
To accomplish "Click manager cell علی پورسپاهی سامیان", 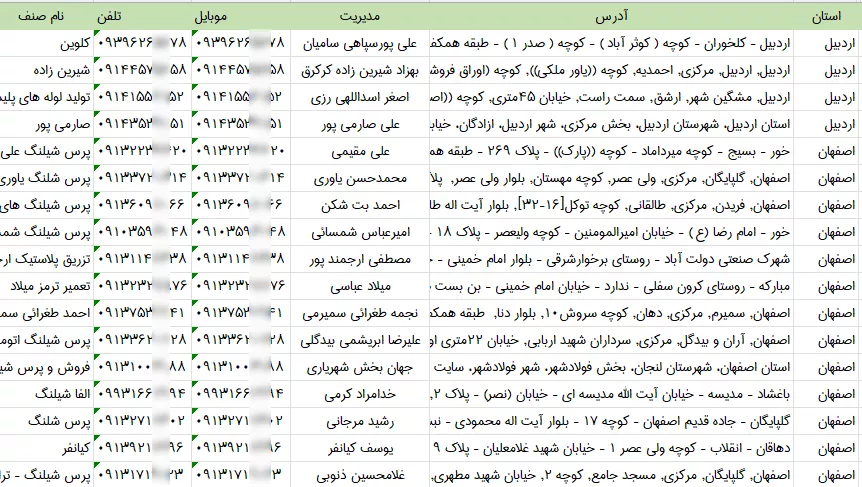I will 360,43.
